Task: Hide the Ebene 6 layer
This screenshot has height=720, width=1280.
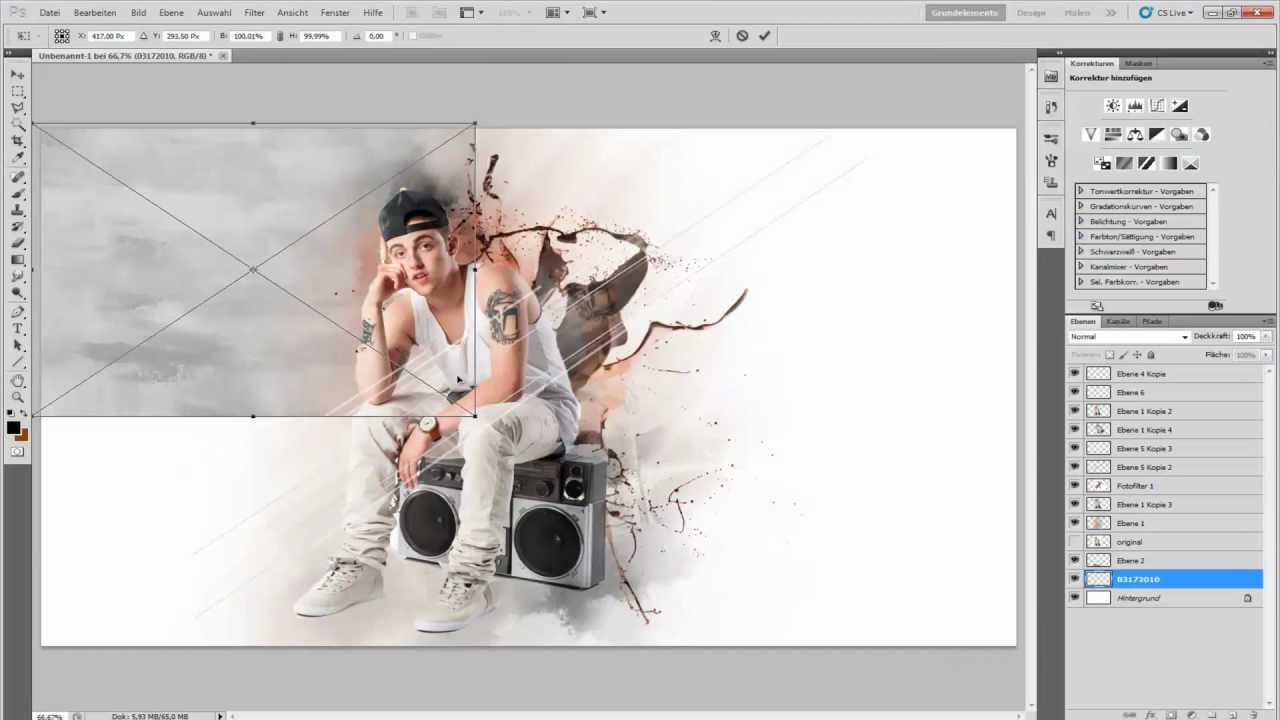Action: tap(1074, 392)
